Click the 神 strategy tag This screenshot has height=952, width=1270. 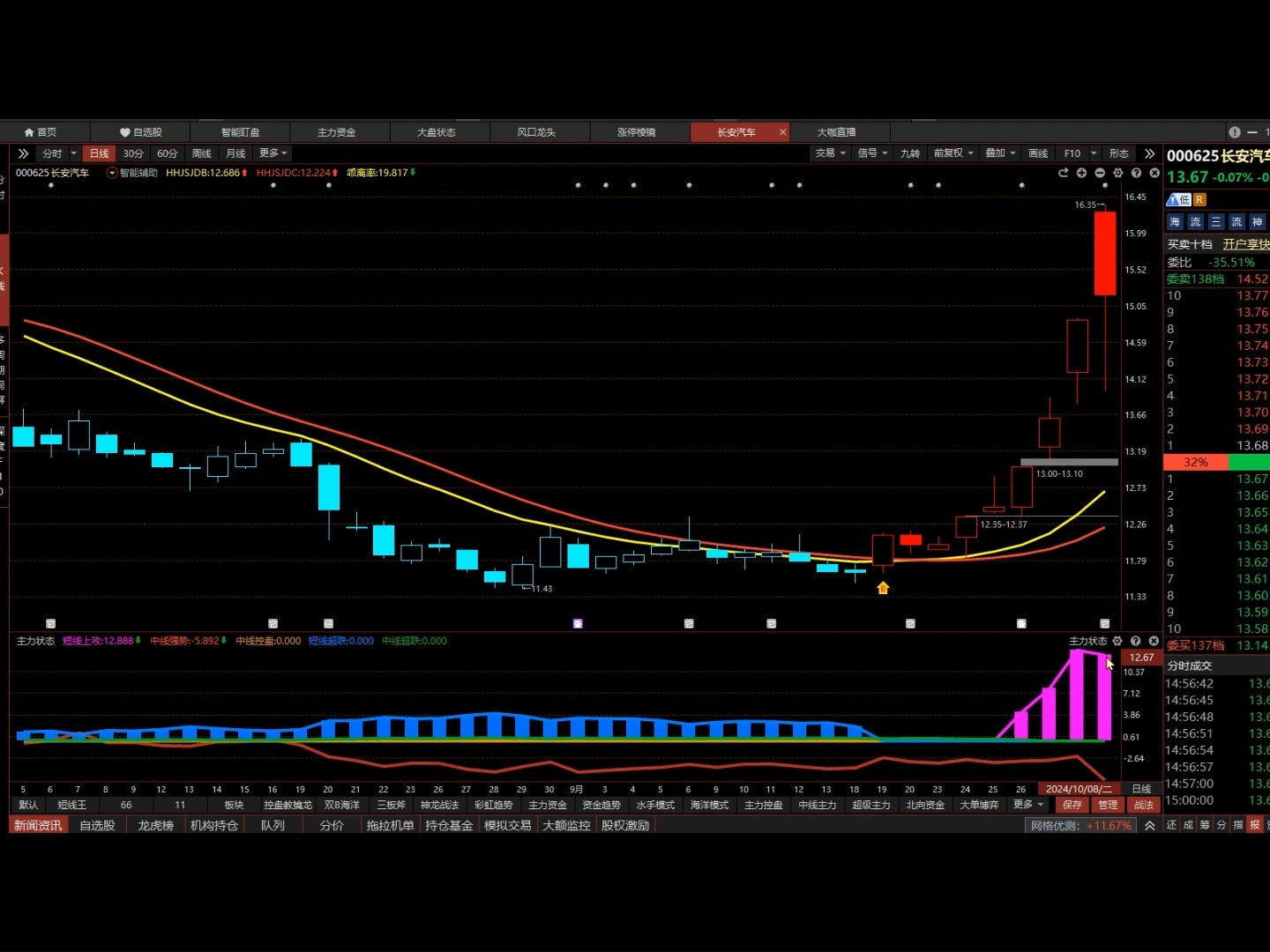click(x=1257, y=222)
